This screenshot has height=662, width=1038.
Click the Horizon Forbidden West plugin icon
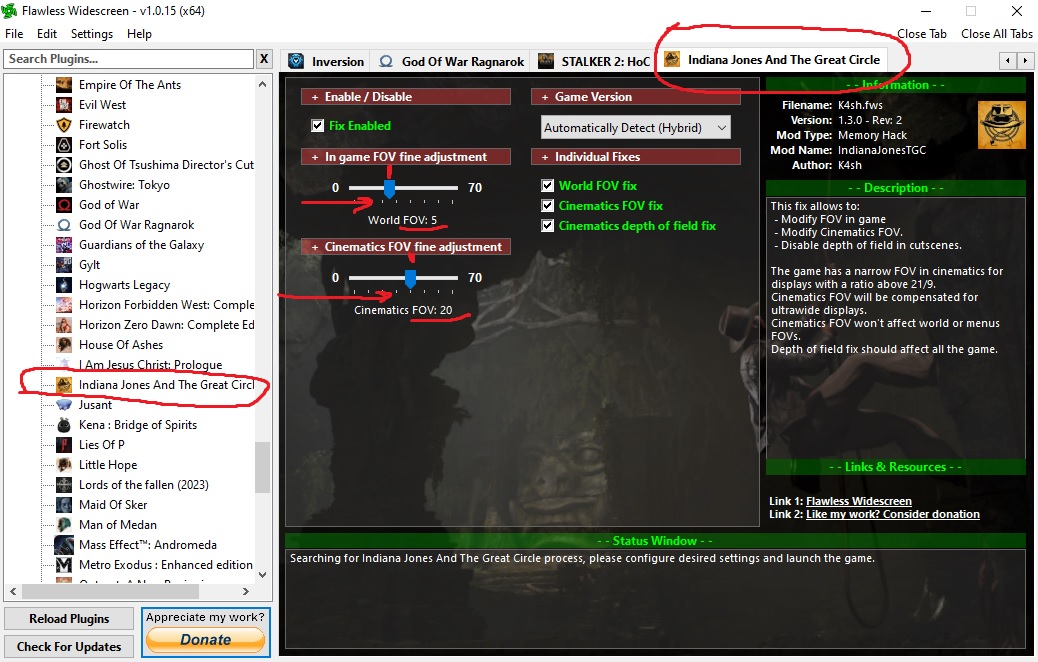click(x=64, y=305)
